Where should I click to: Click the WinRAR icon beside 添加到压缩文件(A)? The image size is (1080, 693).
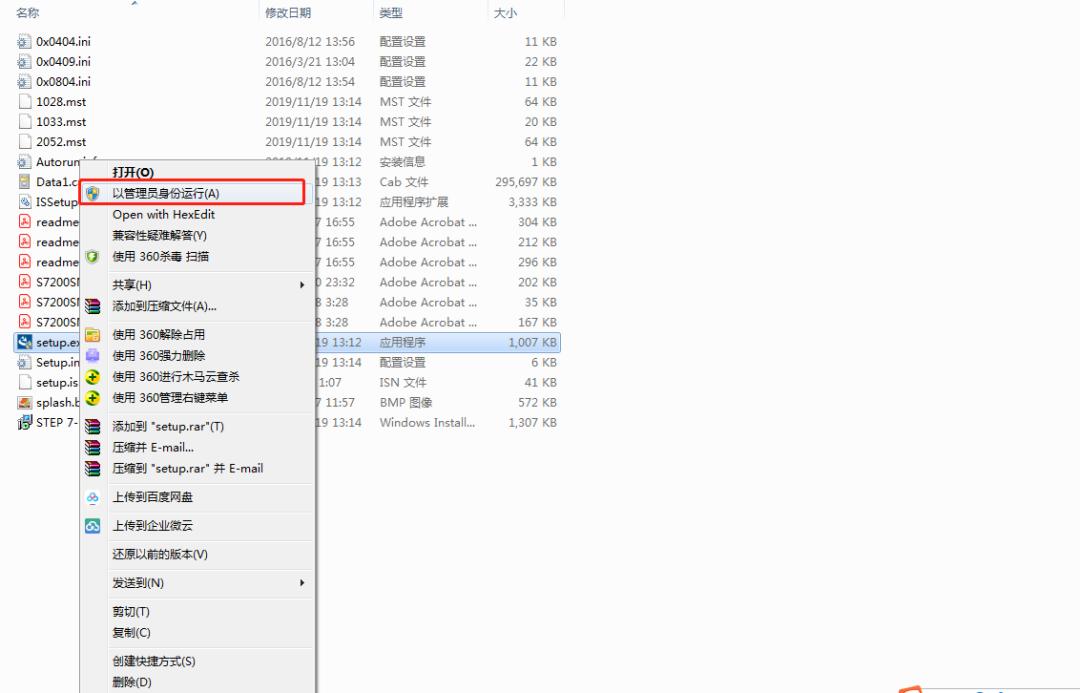[x=92, y=307]
